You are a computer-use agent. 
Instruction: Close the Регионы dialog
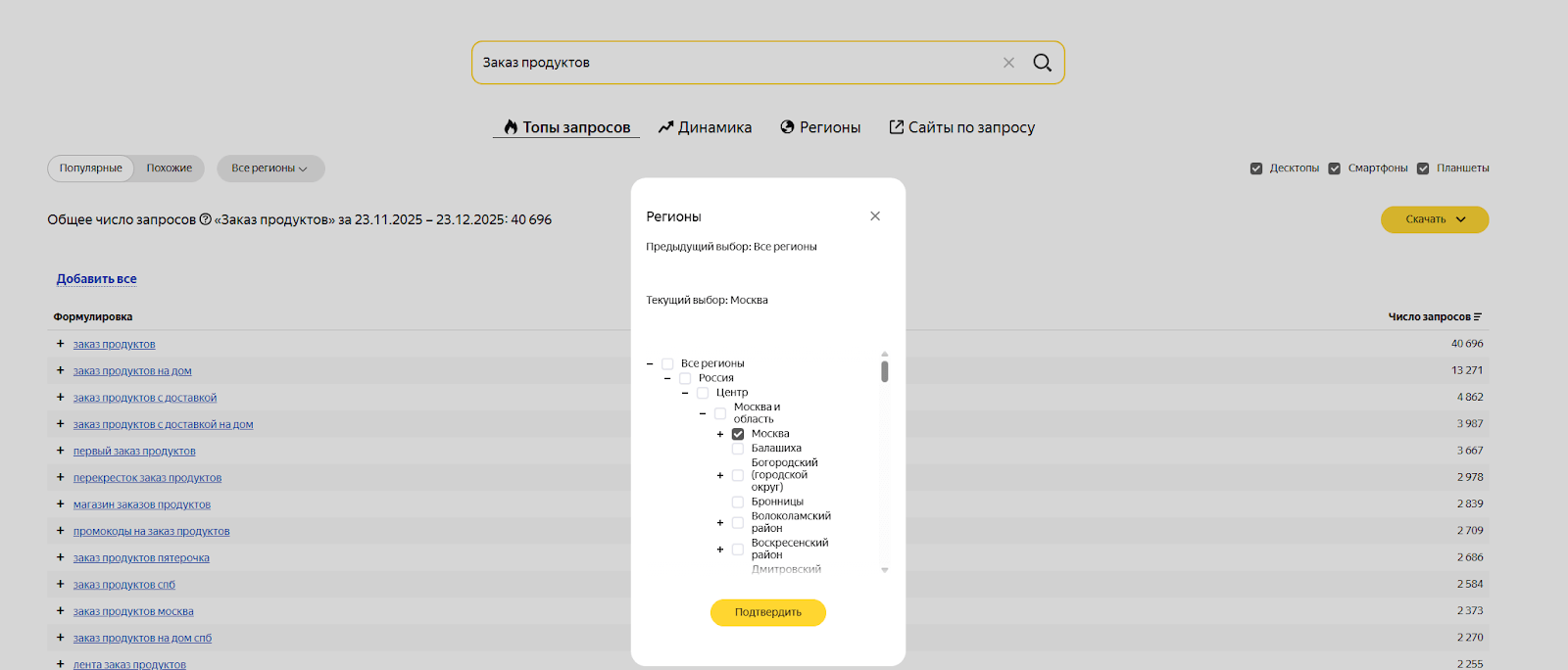875,216
